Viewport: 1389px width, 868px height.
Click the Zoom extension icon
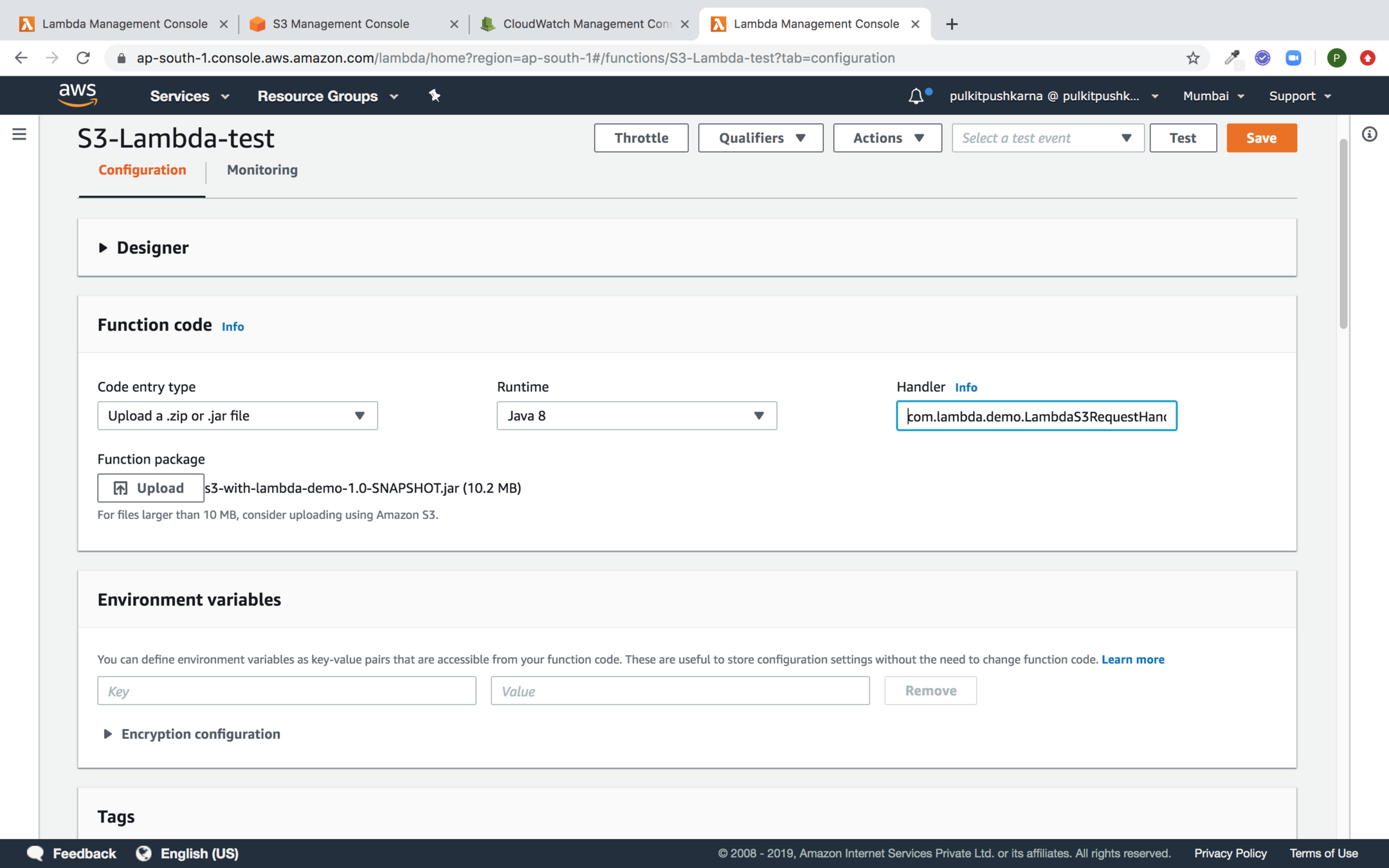1293,58
